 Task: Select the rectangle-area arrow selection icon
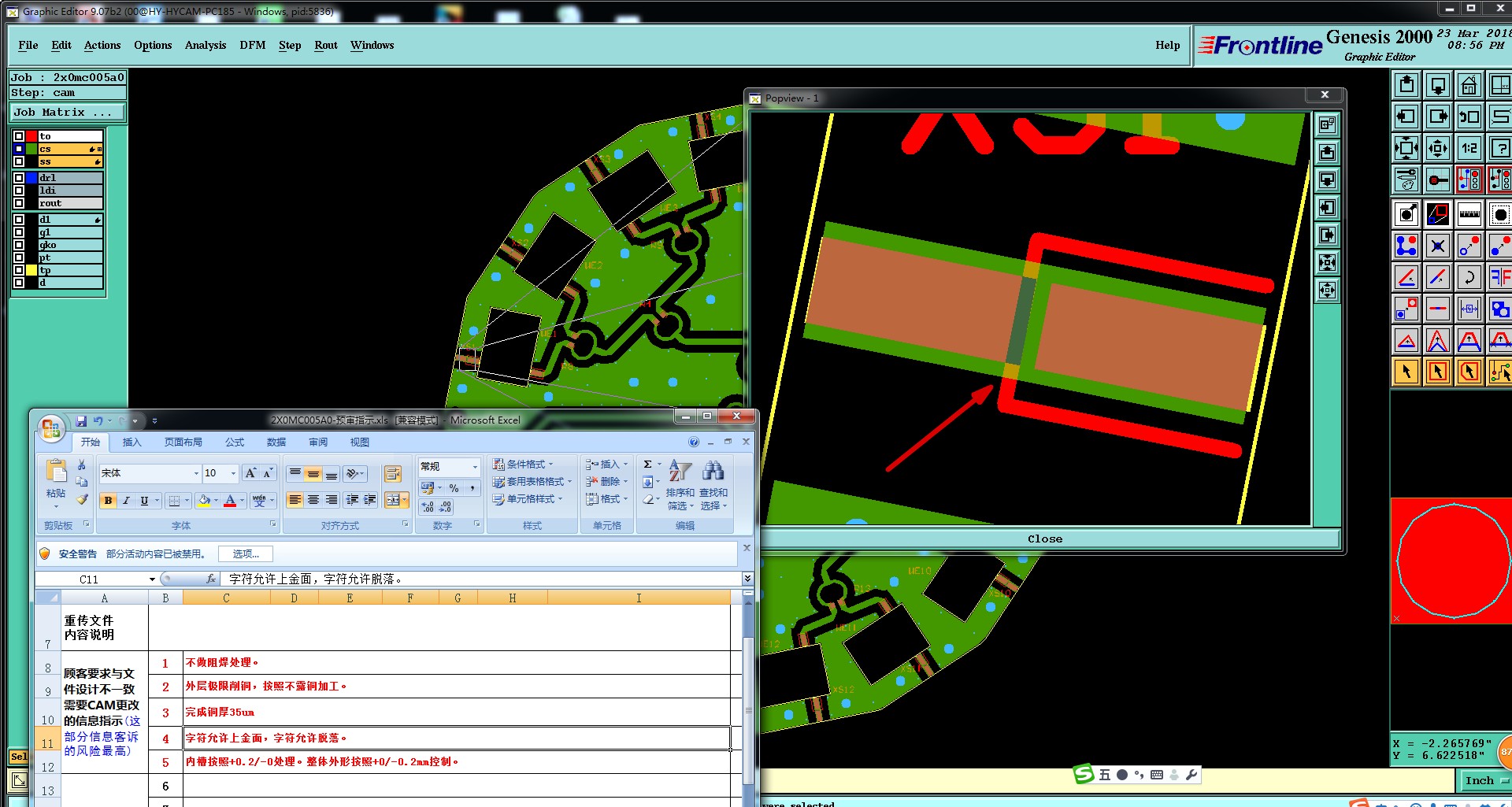(1438, 372)
